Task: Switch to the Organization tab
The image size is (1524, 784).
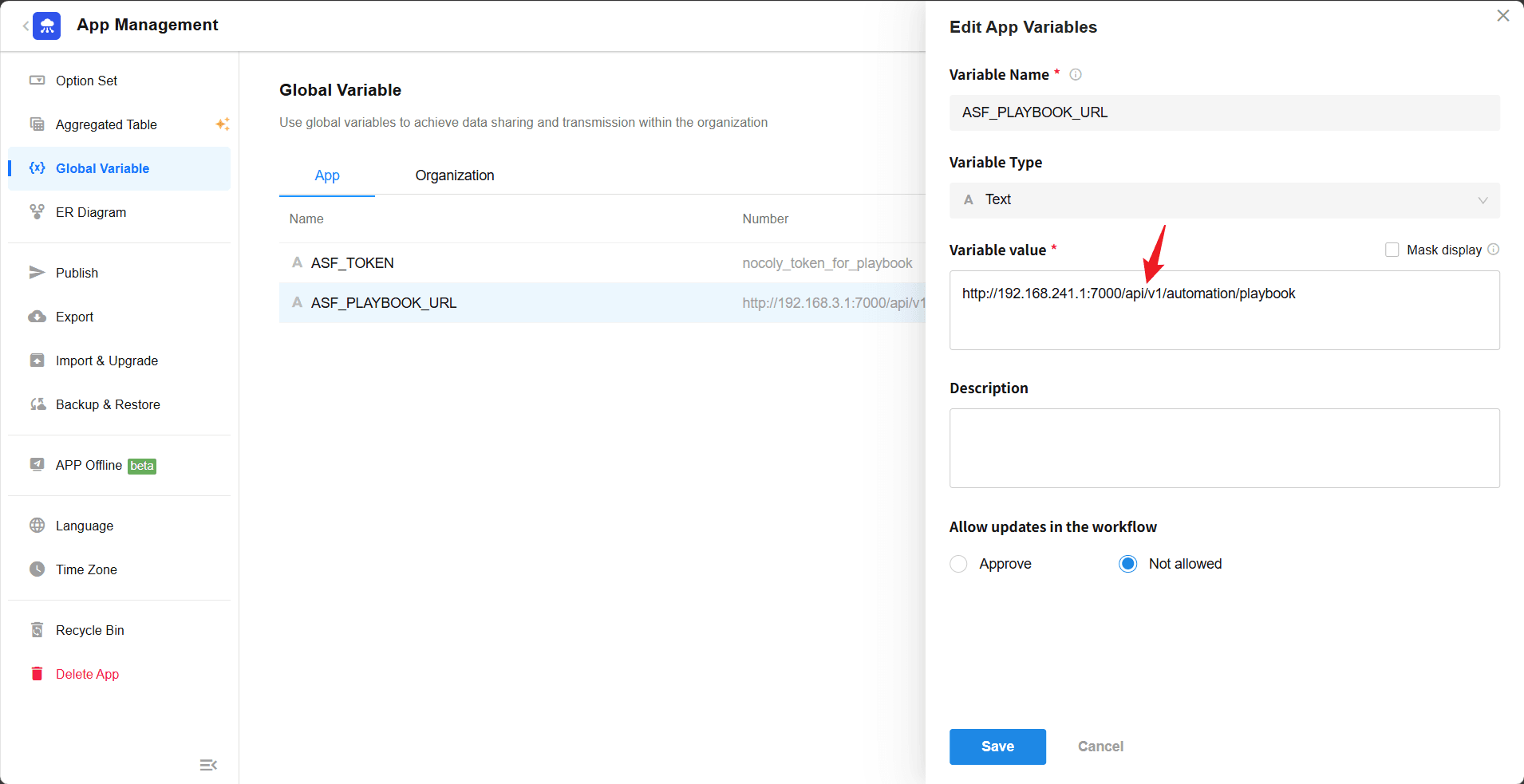Action: point(454,175)
